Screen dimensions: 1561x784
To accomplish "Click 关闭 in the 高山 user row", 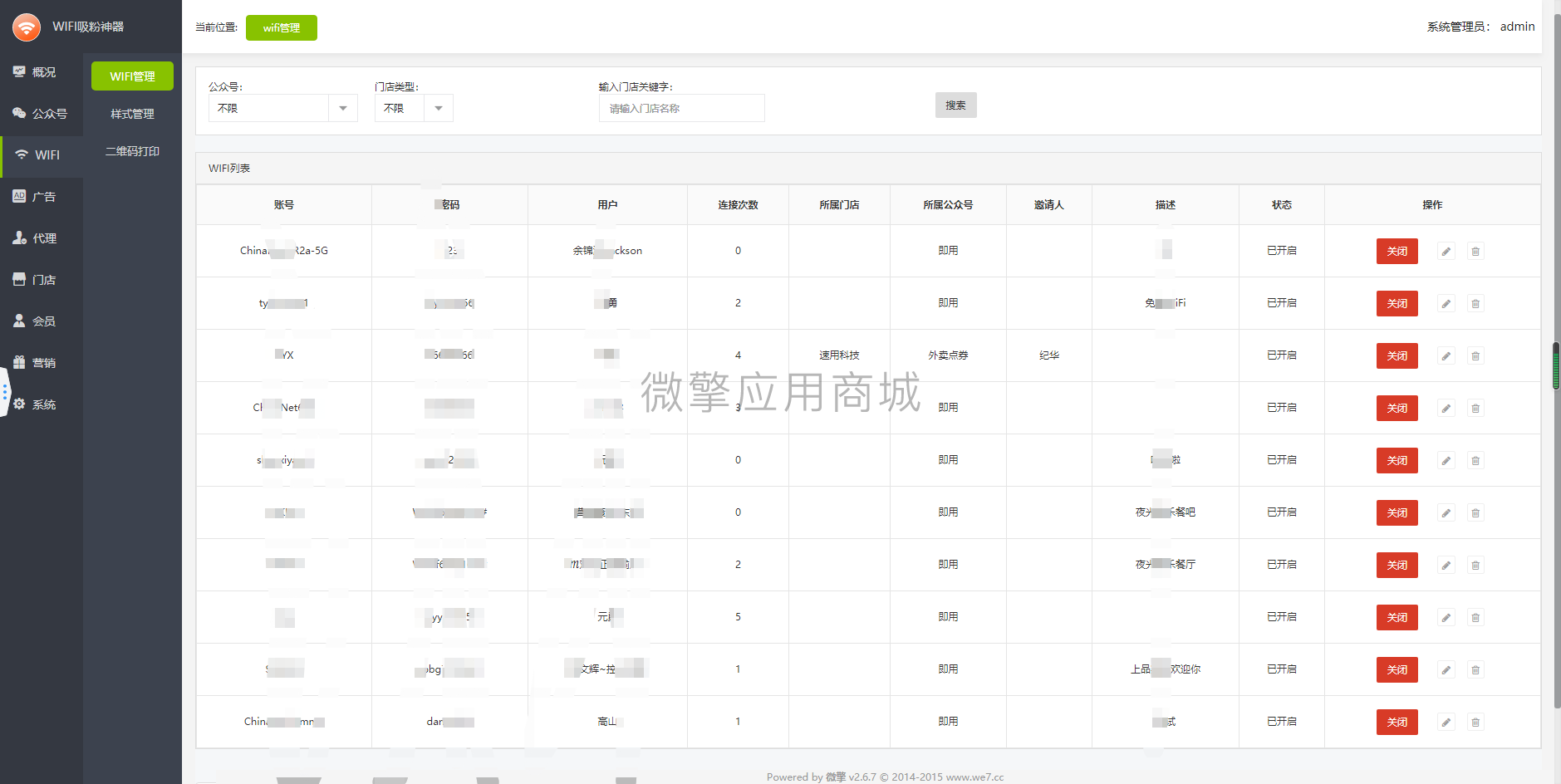I will 1397,722.
